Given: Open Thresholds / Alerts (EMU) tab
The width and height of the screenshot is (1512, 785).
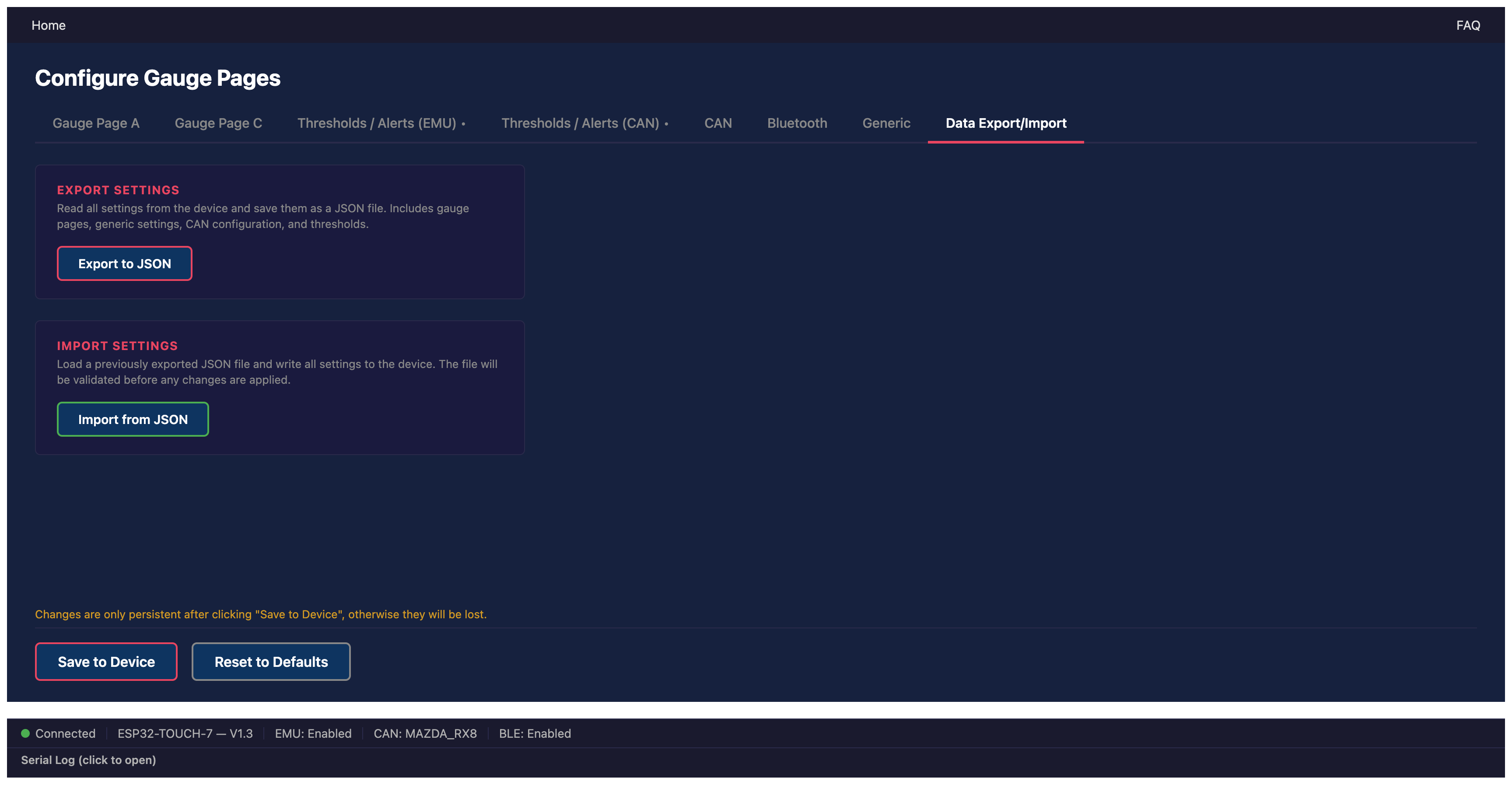Looking at the screenshot, I should tap(381, 123).
